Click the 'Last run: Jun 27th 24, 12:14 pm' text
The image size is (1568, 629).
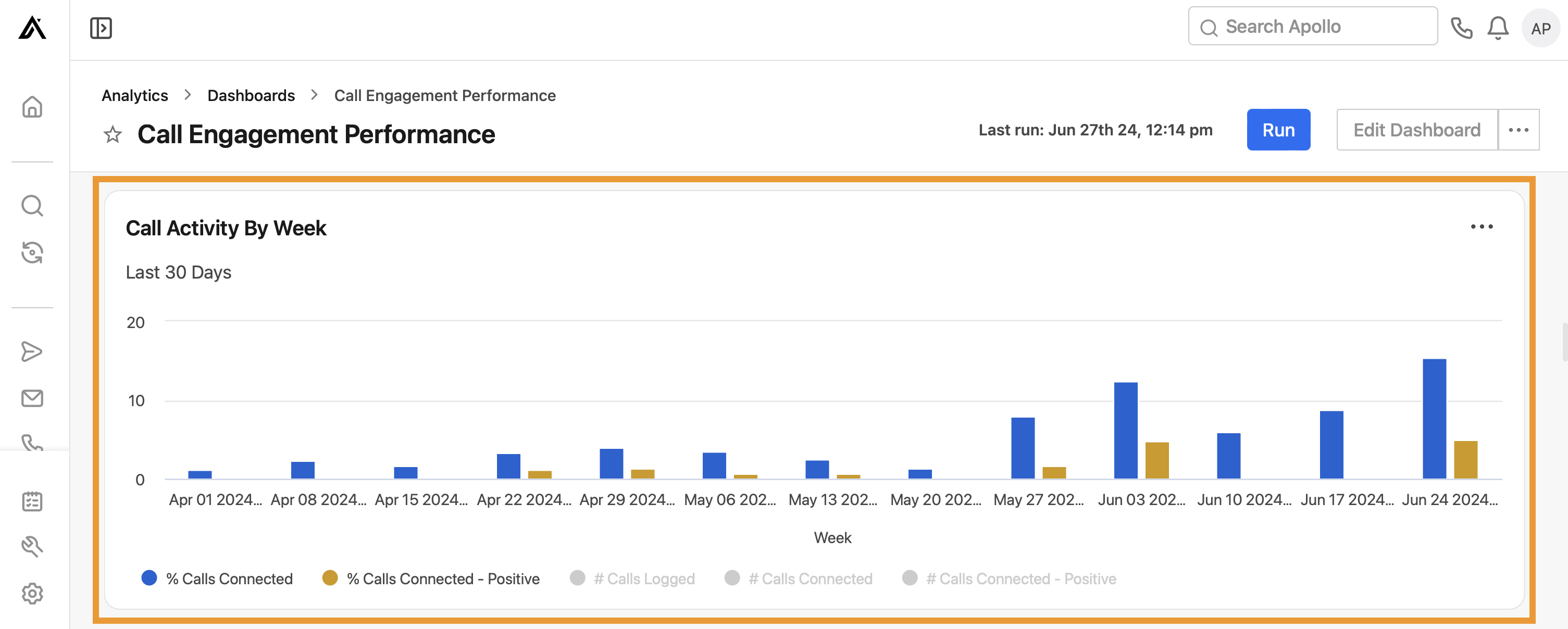[x=1095, y=130]
